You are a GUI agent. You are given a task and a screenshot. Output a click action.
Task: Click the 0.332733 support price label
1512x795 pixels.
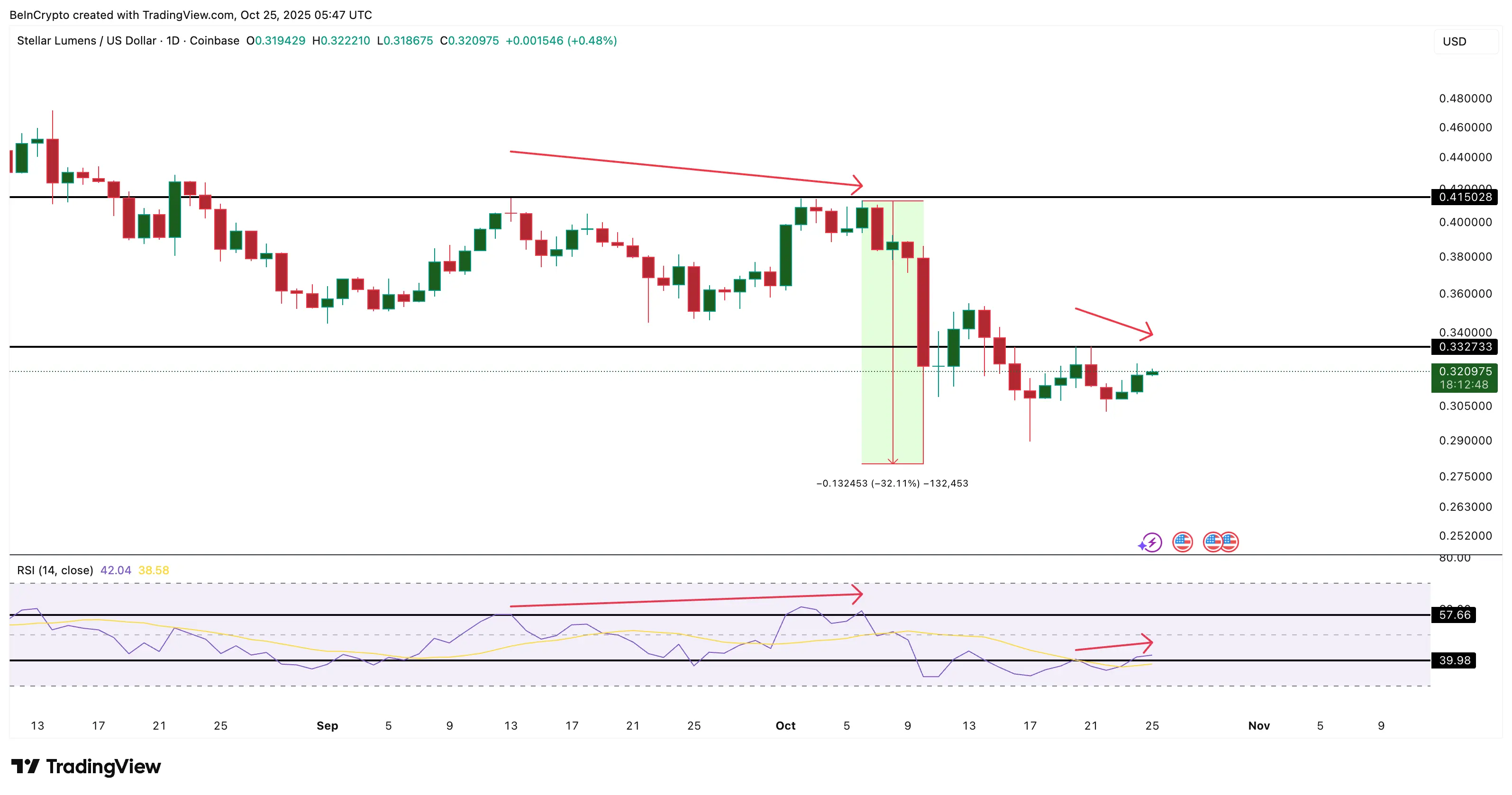point(1463,347)
